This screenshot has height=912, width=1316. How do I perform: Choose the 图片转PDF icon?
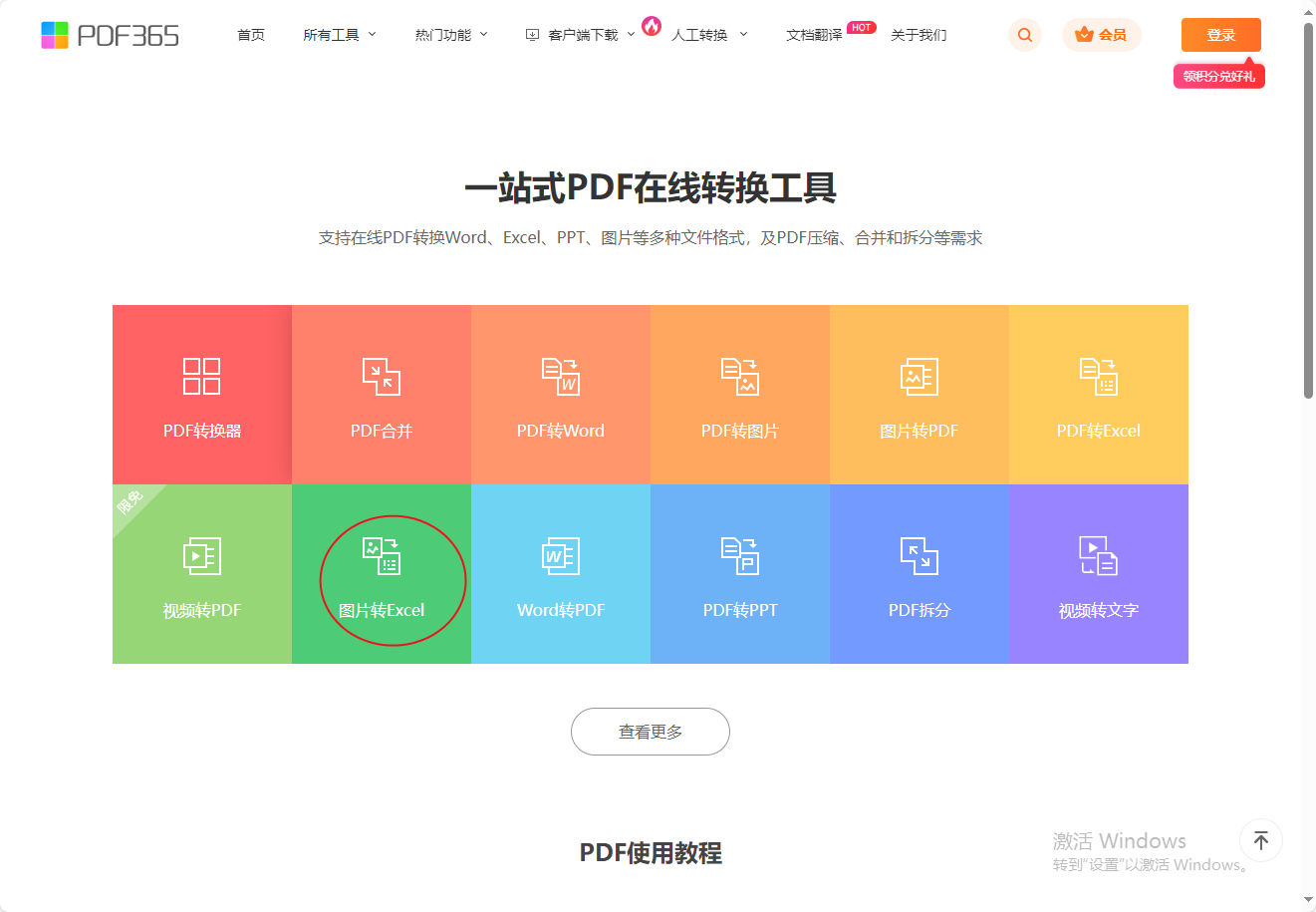coord(920,376)
